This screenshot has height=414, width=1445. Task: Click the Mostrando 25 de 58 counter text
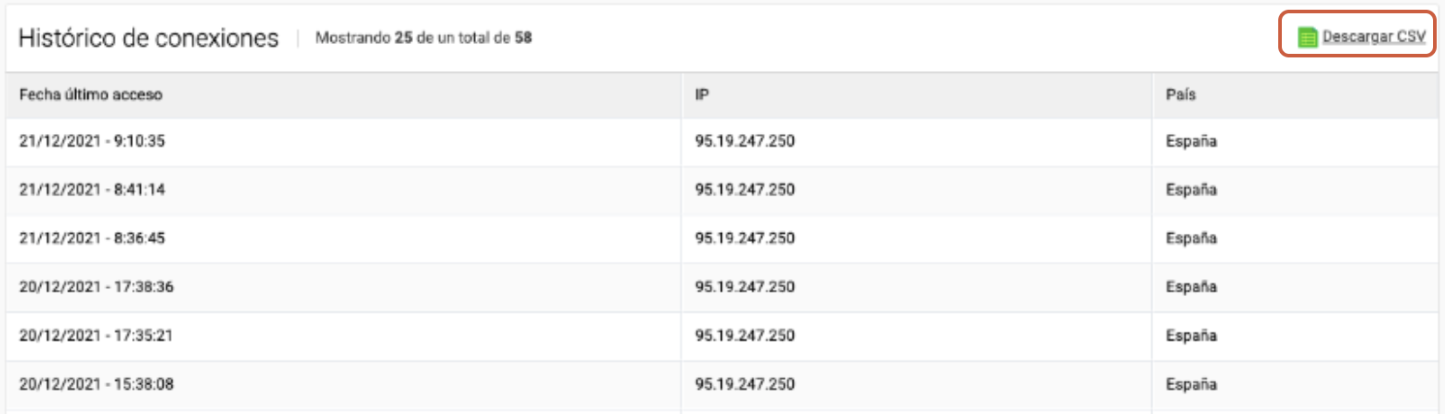point(423,39)
